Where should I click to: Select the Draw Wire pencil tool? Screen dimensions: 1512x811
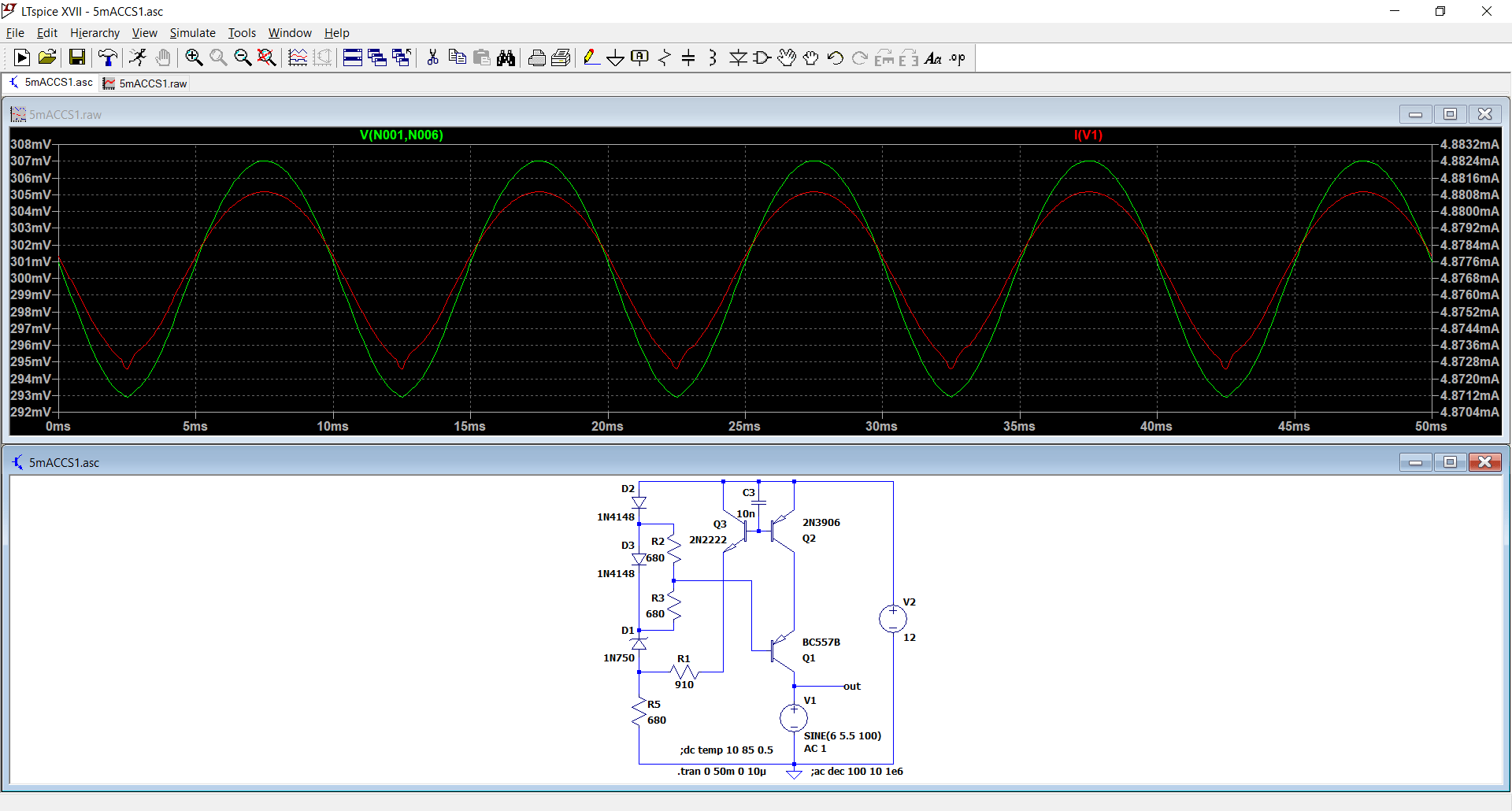tap(591, 57)
